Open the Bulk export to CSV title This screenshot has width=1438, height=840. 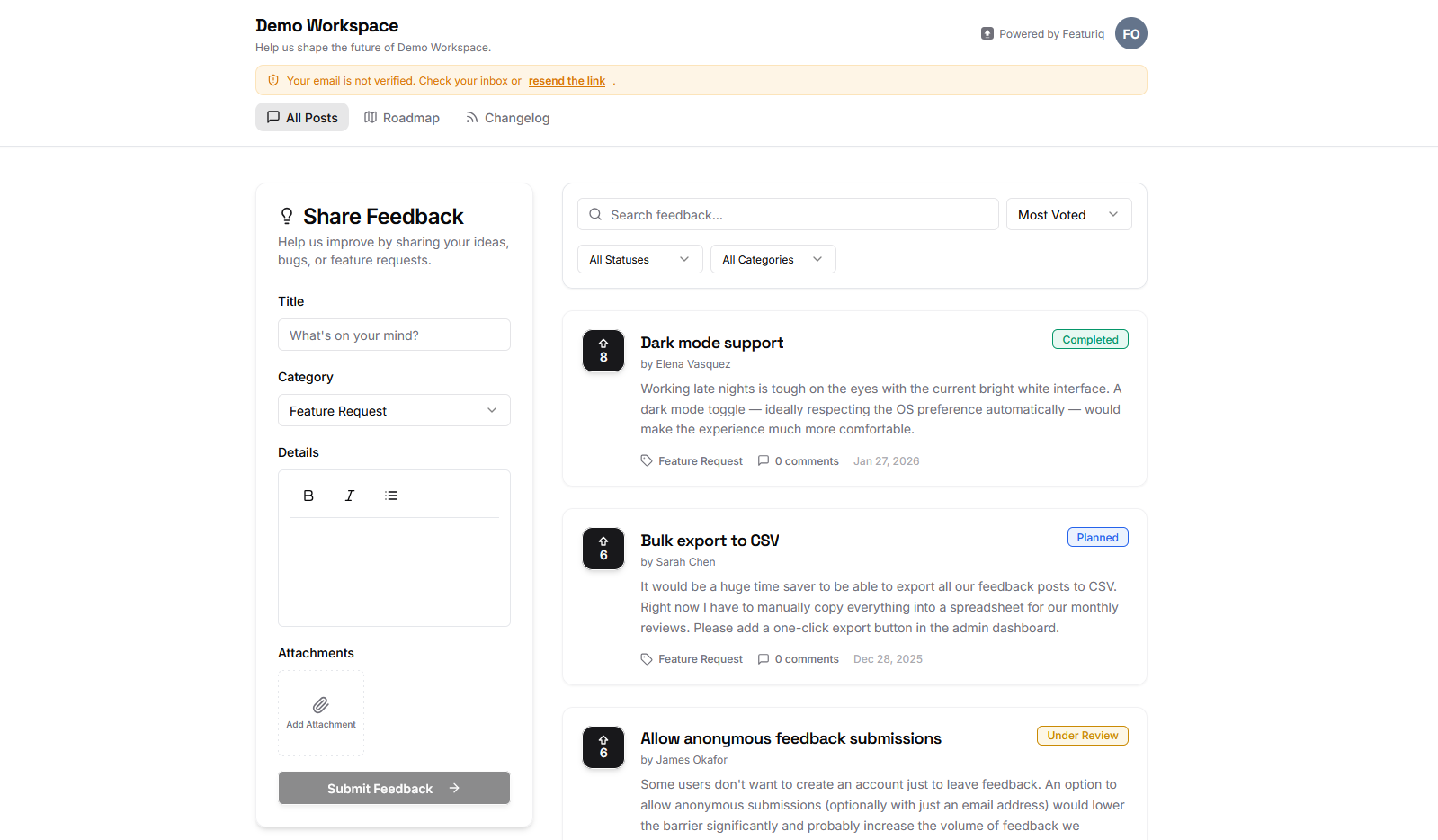710,541
